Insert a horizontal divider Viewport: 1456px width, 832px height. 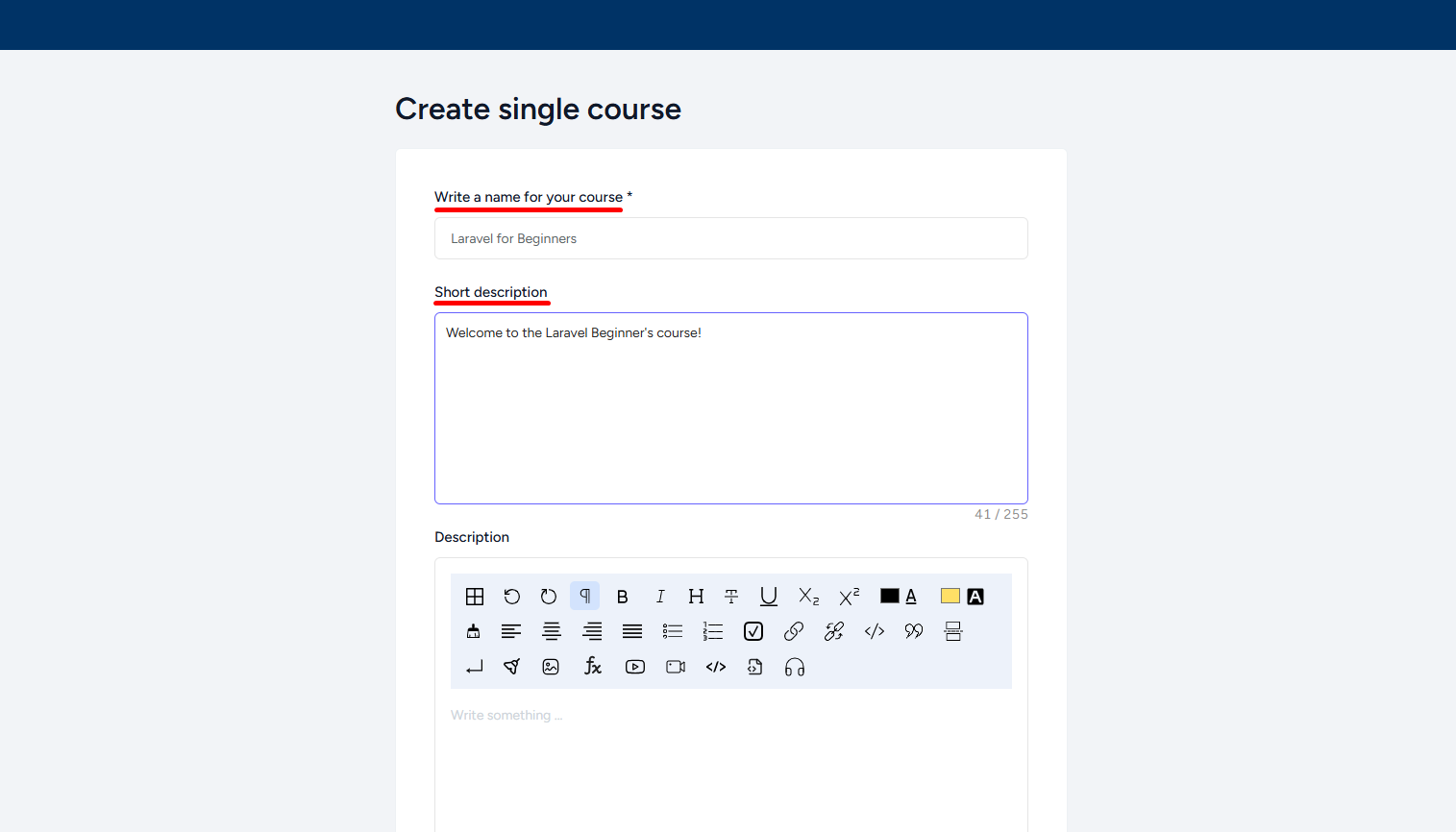953,631
